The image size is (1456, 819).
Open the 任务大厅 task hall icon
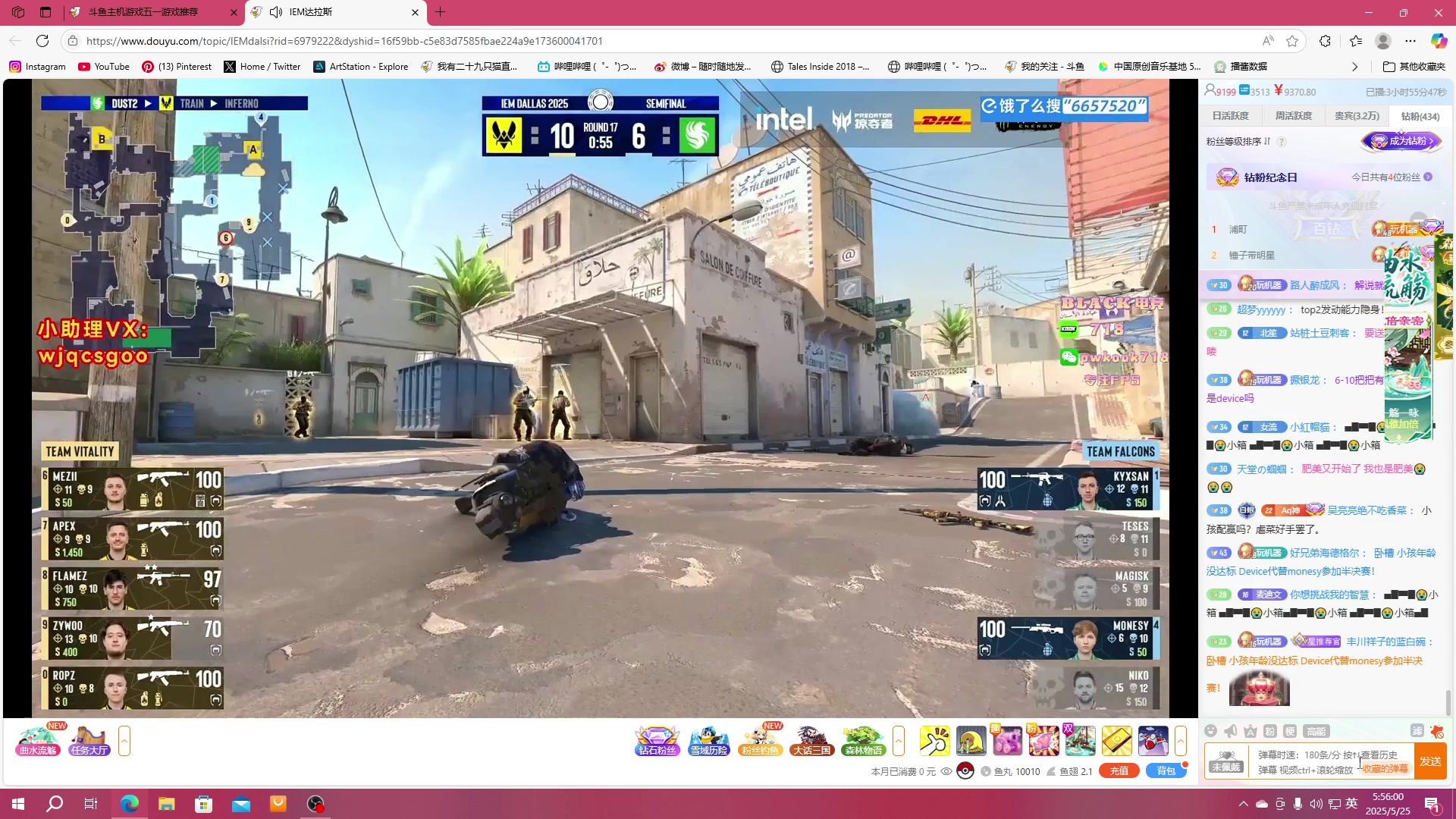[x=89, y=741]
